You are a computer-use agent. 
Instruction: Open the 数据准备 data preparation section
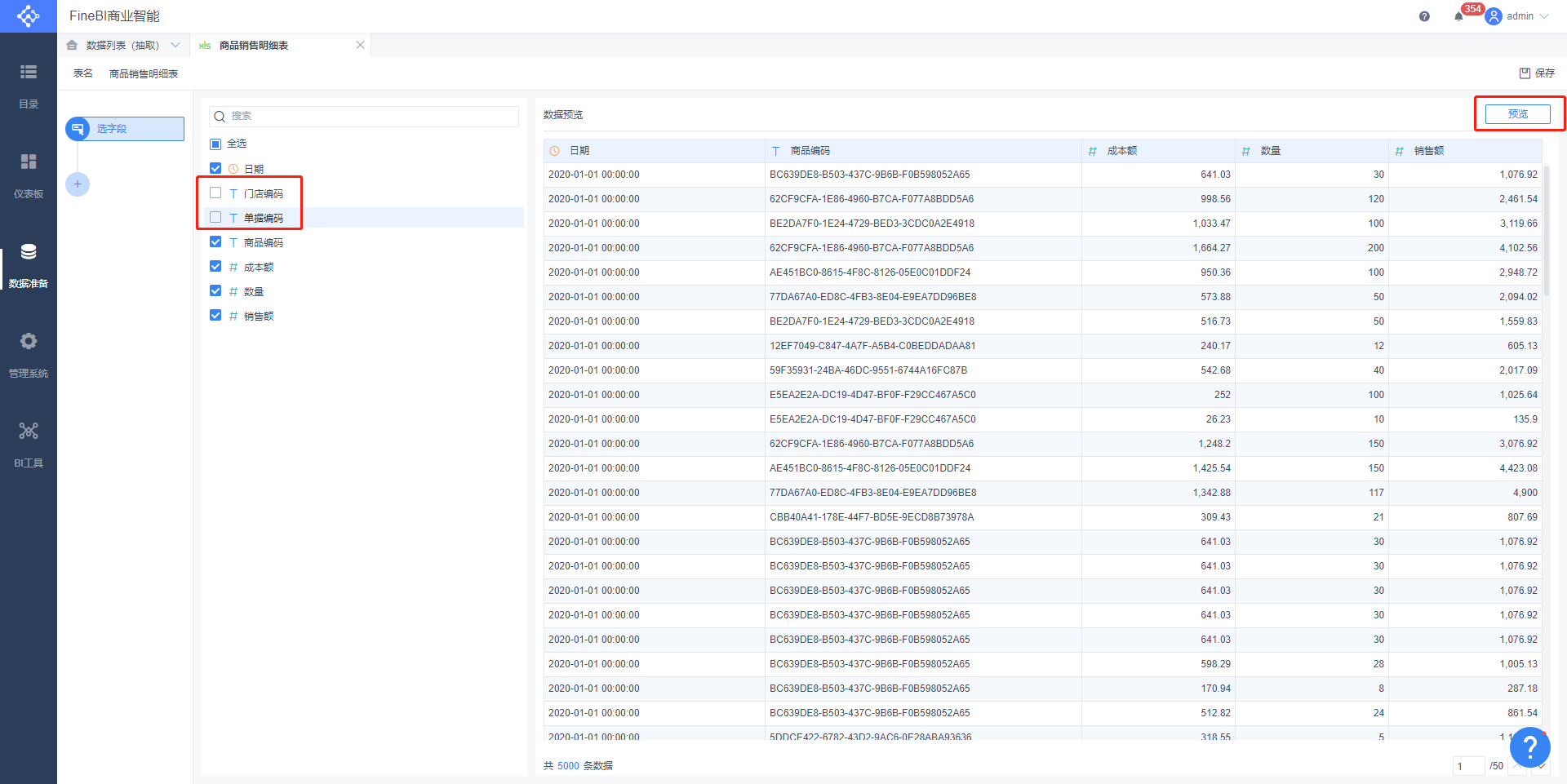29,265
